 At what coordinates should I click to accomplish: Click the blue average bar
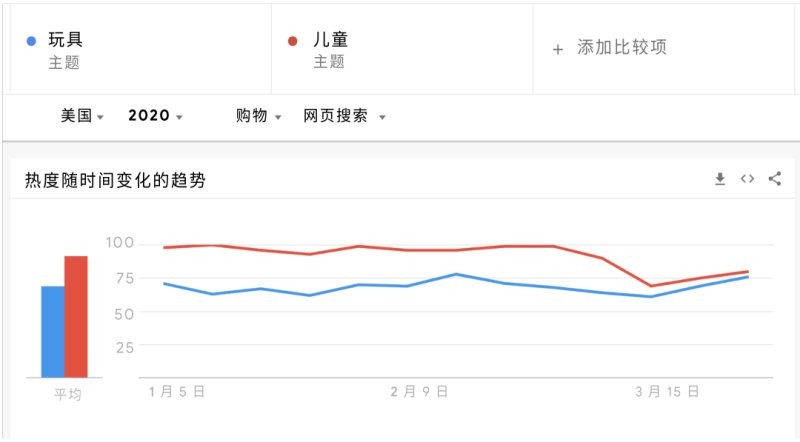52,331
